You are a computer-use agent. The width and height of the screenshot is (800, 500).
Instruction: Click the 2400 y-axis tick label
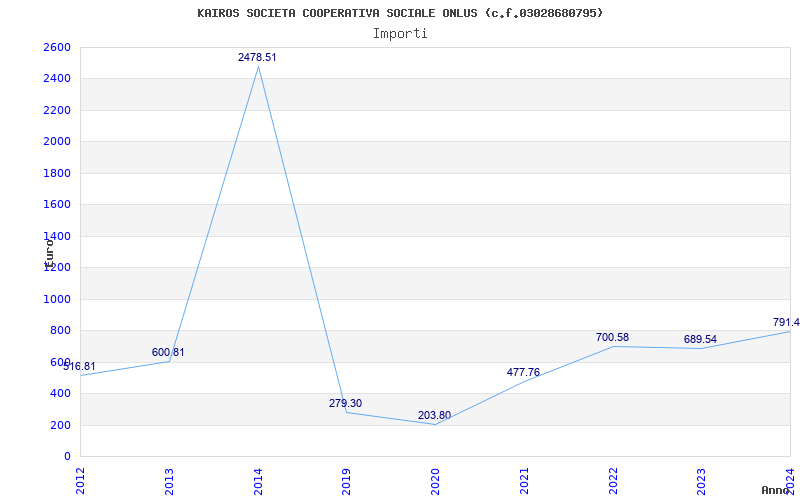(x=57, y=79)
